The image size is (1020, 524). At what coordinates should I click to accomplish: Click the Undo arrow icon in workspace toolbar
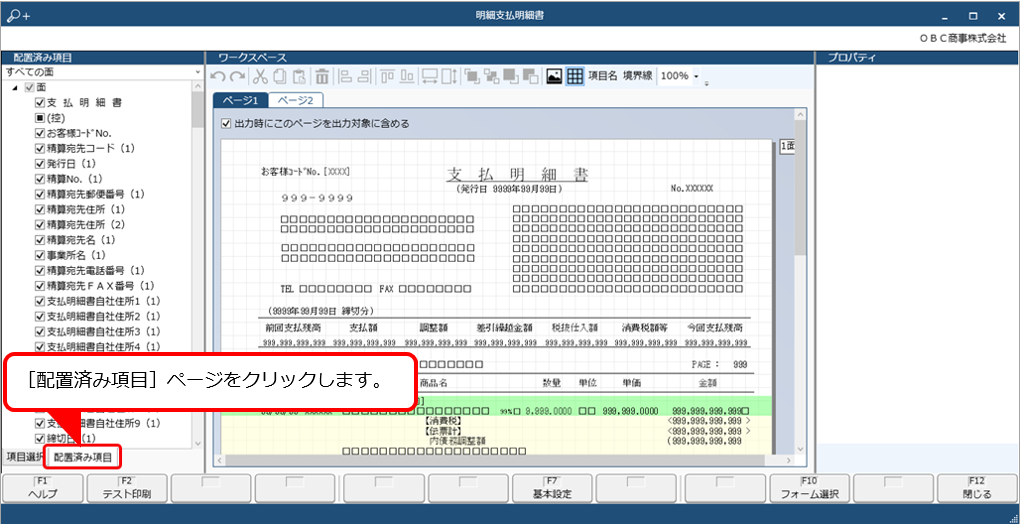coord(219,76)
